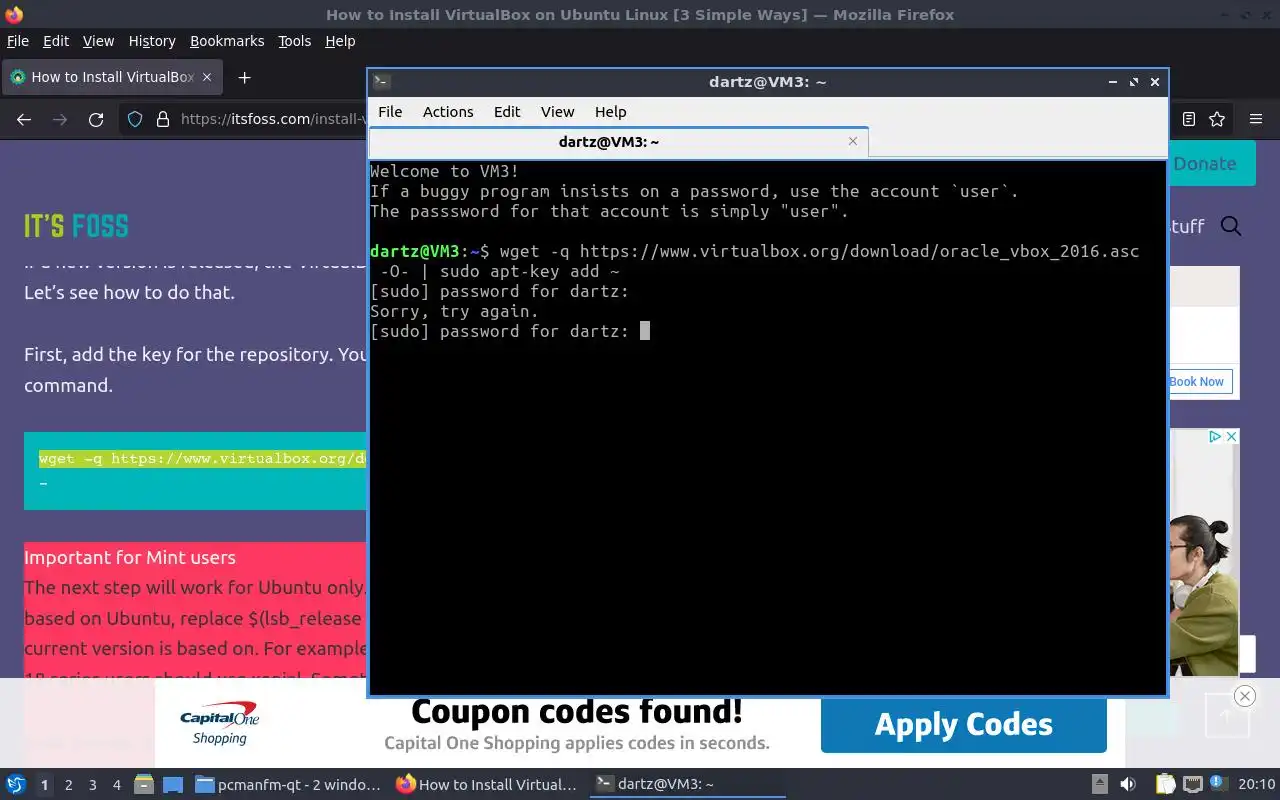This screenshot has width=1280, height=800.
Task: Select the How to Install VirtualBox browser tab
Action: 110,77
